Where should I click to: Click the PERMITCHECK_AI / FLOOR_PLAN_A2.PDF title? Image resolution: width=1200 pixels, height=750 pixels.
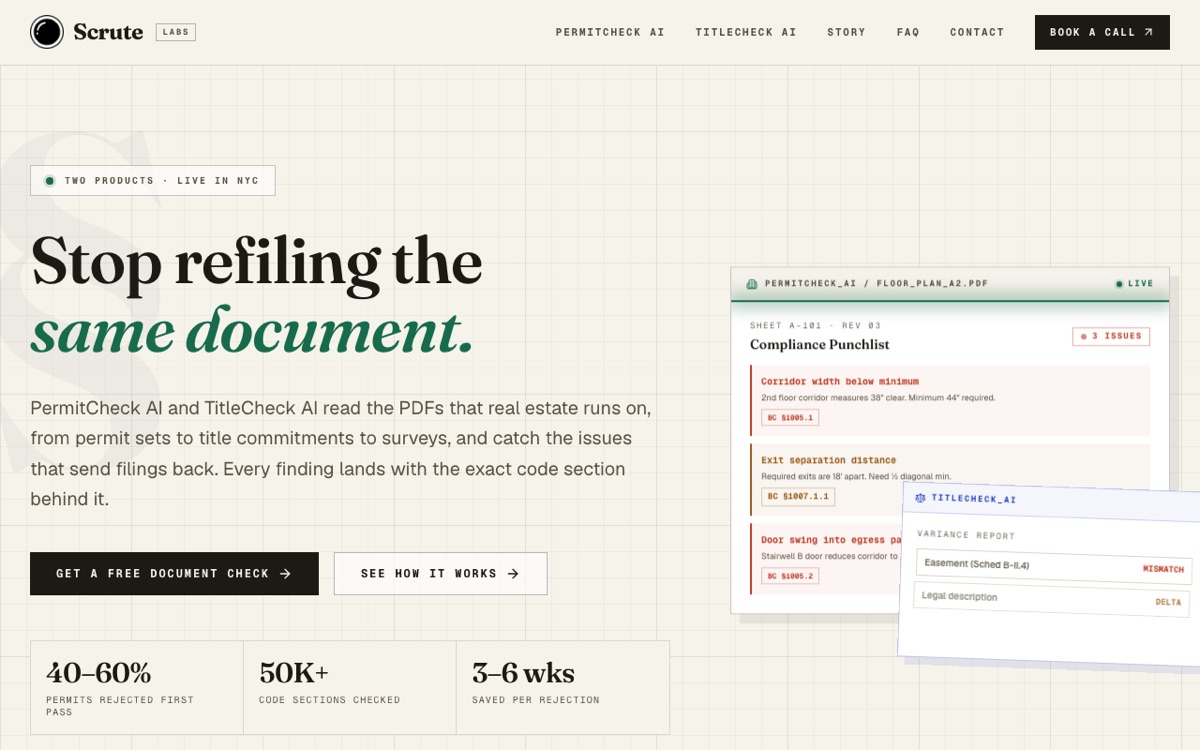(x=876, y=284)
